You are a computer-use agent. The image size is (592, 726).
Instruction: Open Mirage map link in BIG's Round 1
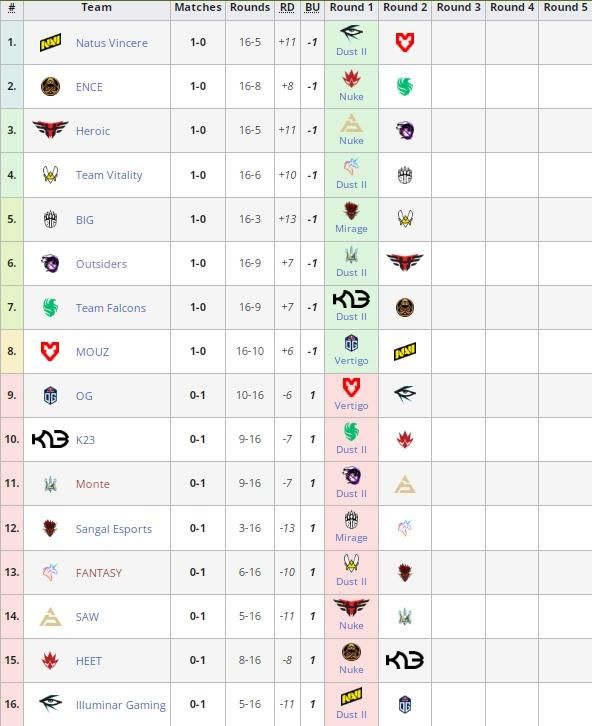click(x=351, y=229)
